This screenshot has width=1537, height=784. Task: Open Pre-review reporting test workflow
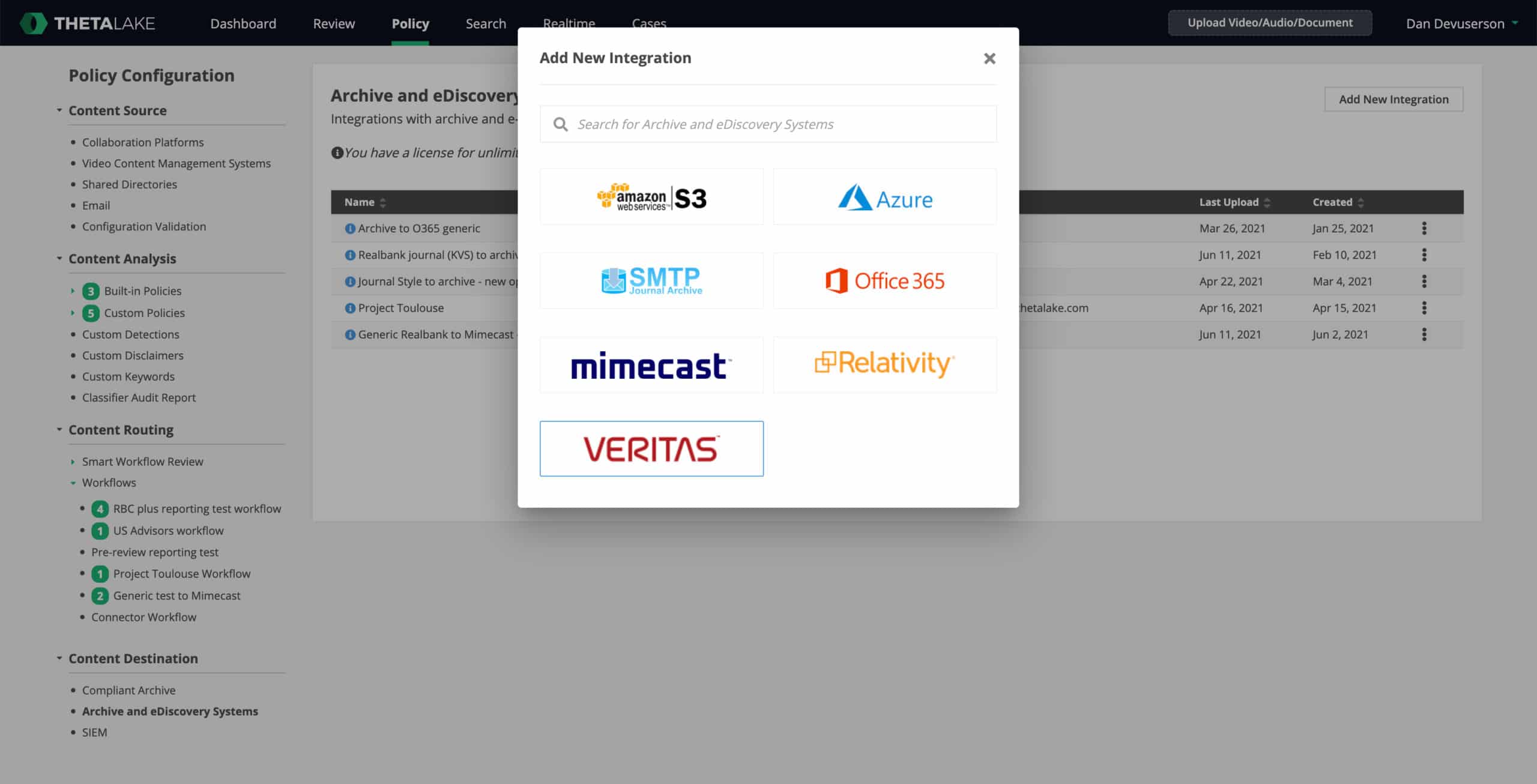pyautogui.click(x=155, y=552)
